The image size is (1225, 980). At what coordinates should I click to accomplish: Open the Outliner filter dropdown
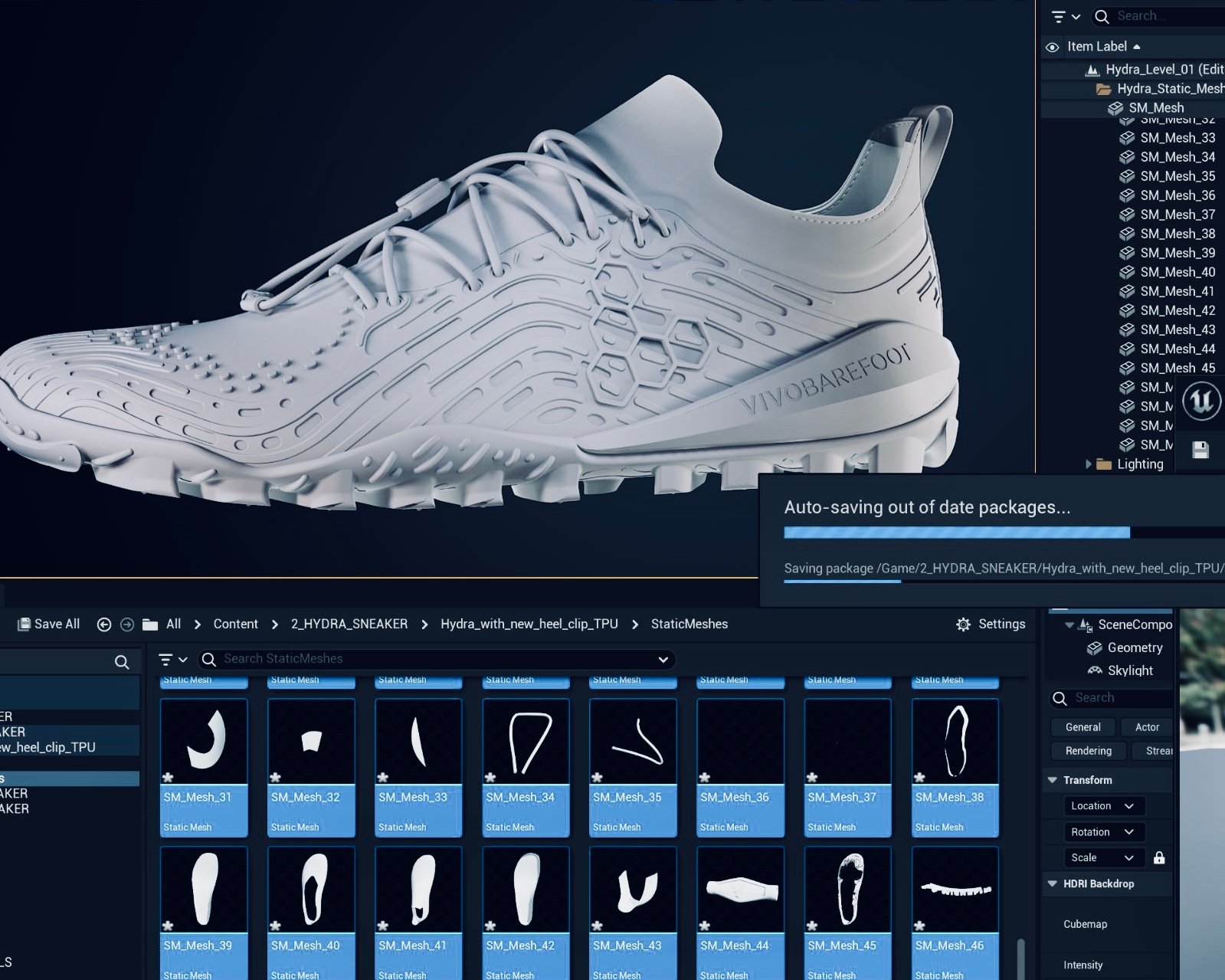click(1066, 16)
